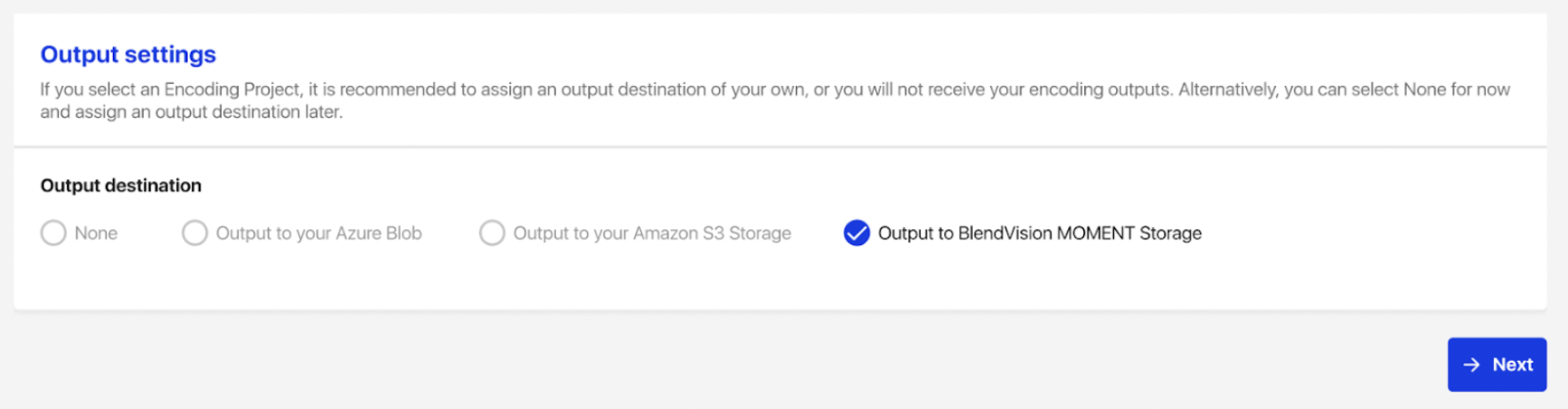Click the blue checkmark icon

click(x=856, y=233)
